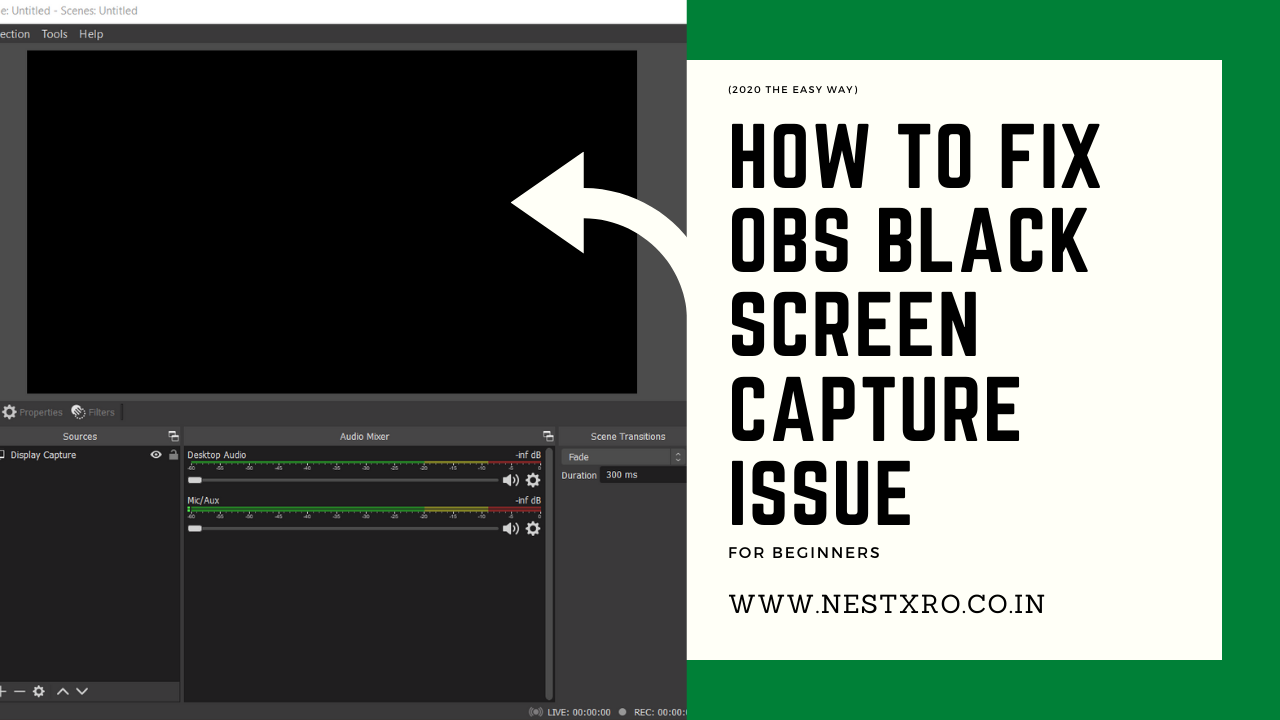Click the "Desktop Audio" label

pyautogui.click(x=216, y=455)
